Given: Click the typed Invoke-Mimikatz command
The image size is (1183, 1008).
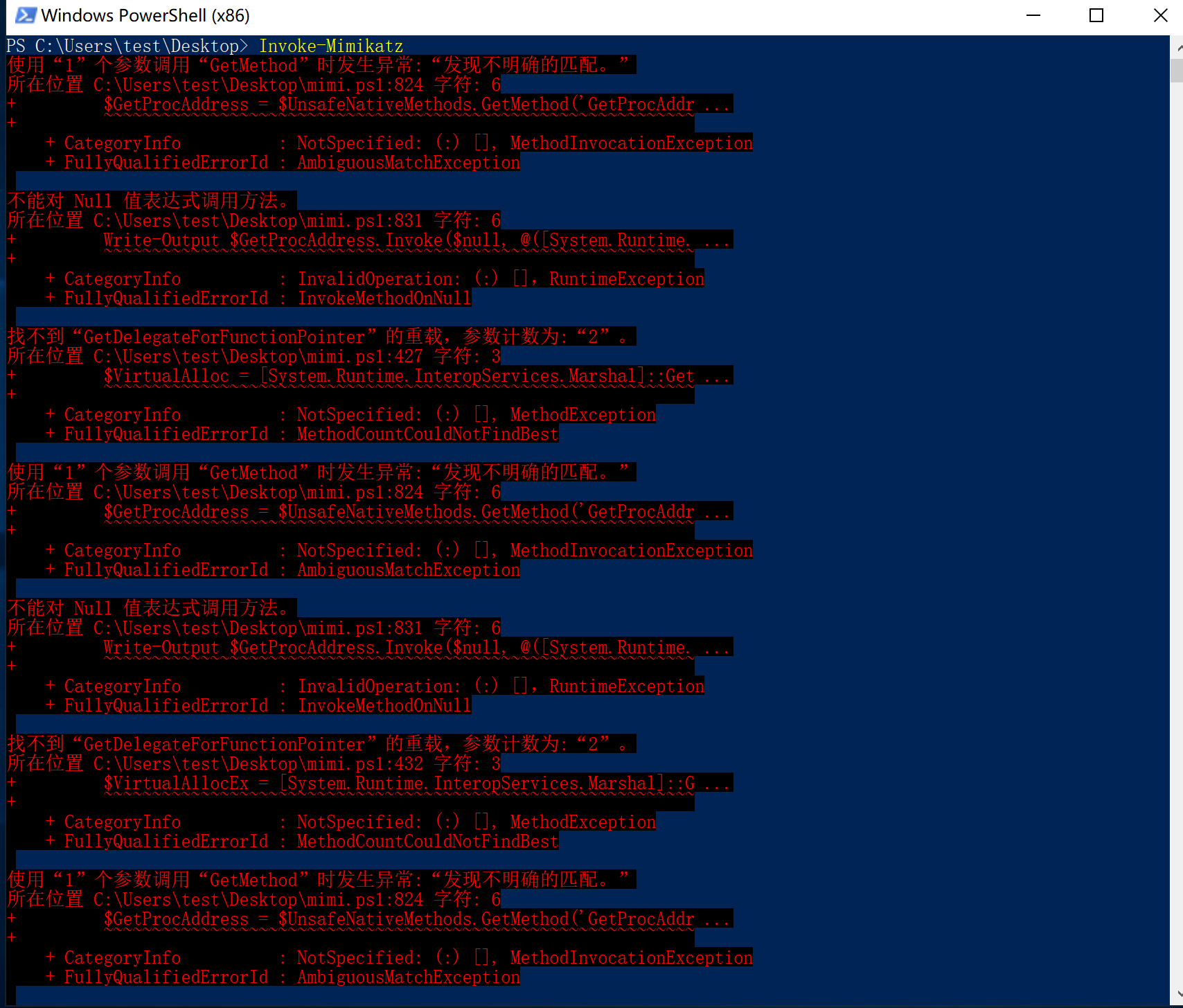Looking at the screenshot, I should 330,46.
